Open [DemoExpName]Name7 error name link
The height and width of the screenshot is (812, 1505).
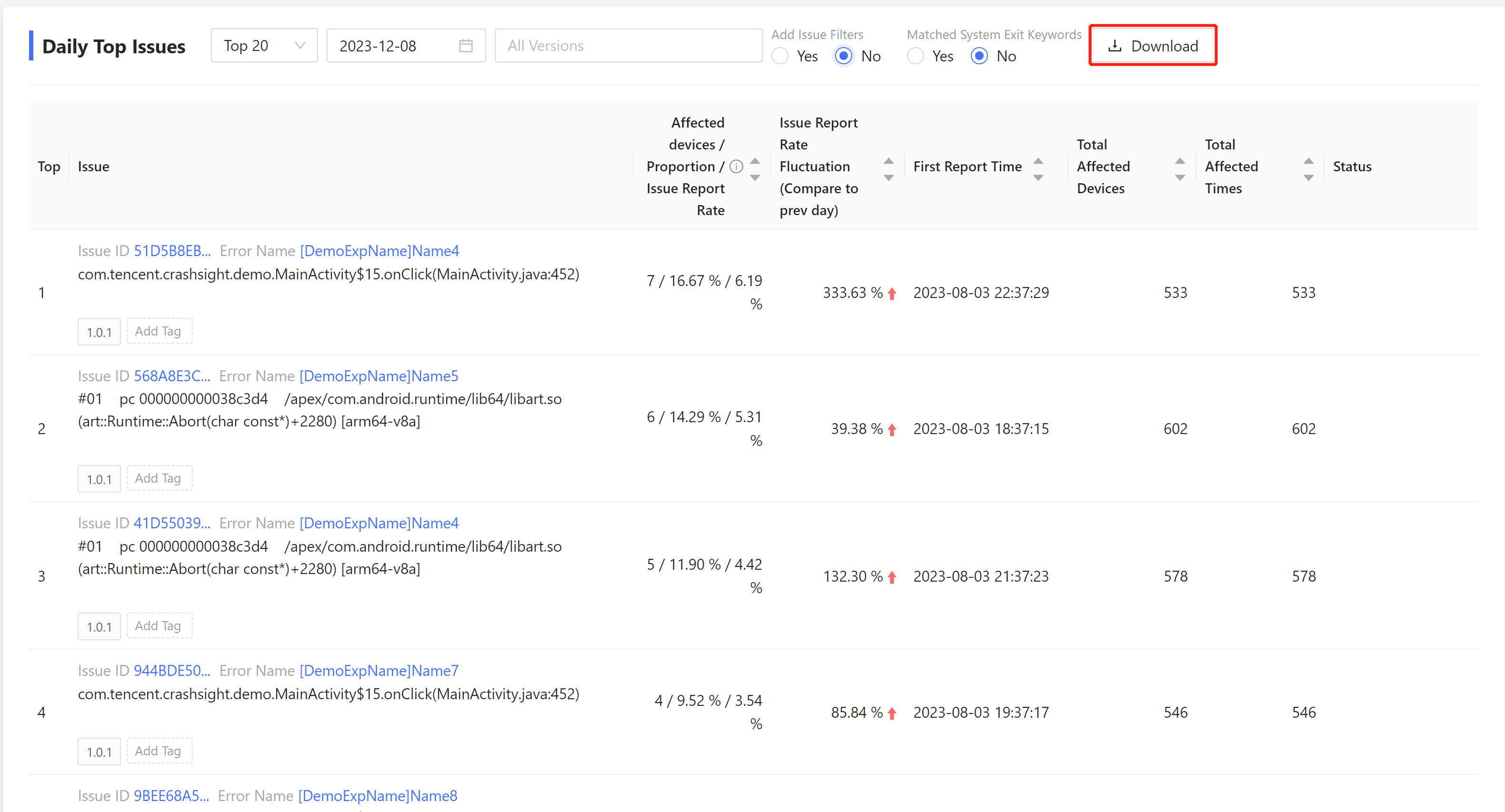379,671
